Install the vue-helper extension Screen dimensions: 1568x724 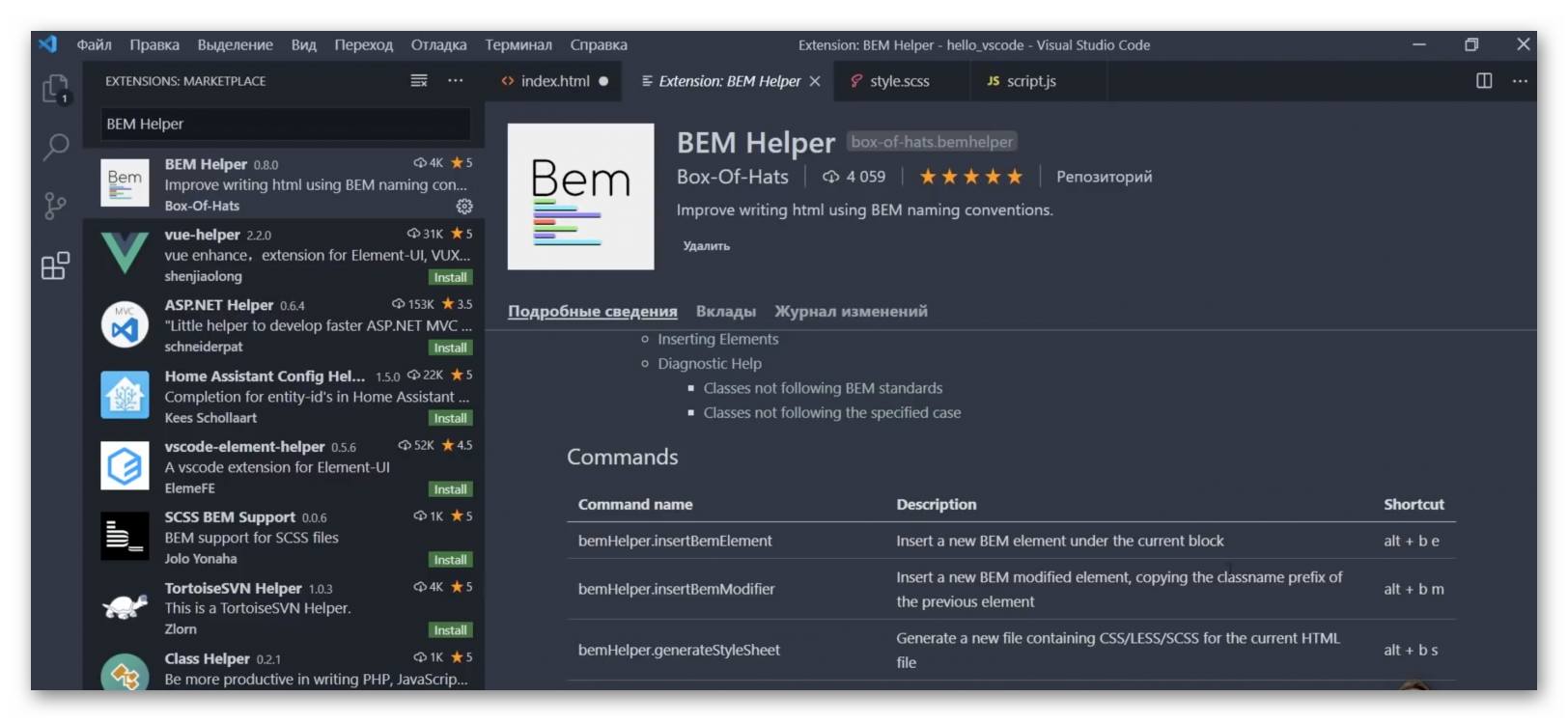[x=451, y=277]
